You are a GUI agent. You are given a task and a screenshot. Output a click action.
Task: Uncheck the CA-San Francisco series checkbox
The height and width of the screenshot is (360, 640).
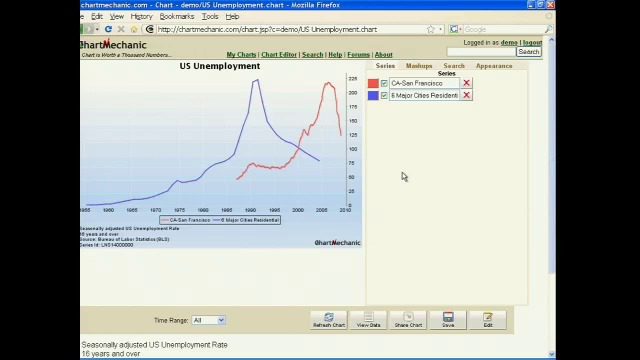click(x=384, y=83)
